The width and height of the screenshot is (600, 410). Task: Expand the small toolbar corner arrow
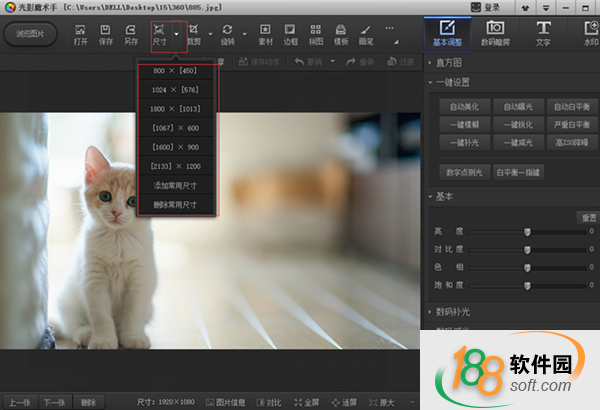coord(396,42)
